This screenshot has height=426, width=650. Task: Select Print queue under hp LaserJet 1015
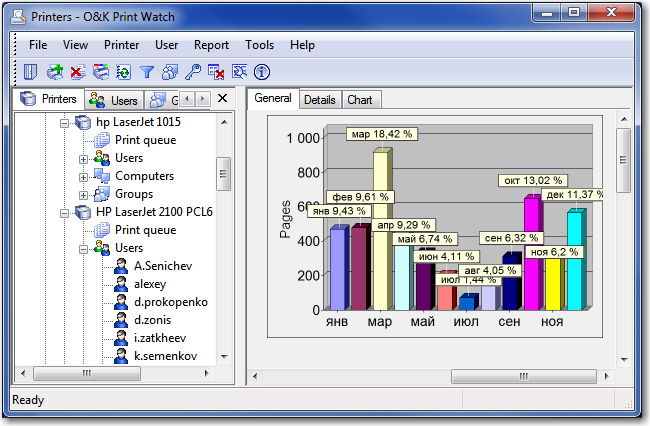pos(146,140)
